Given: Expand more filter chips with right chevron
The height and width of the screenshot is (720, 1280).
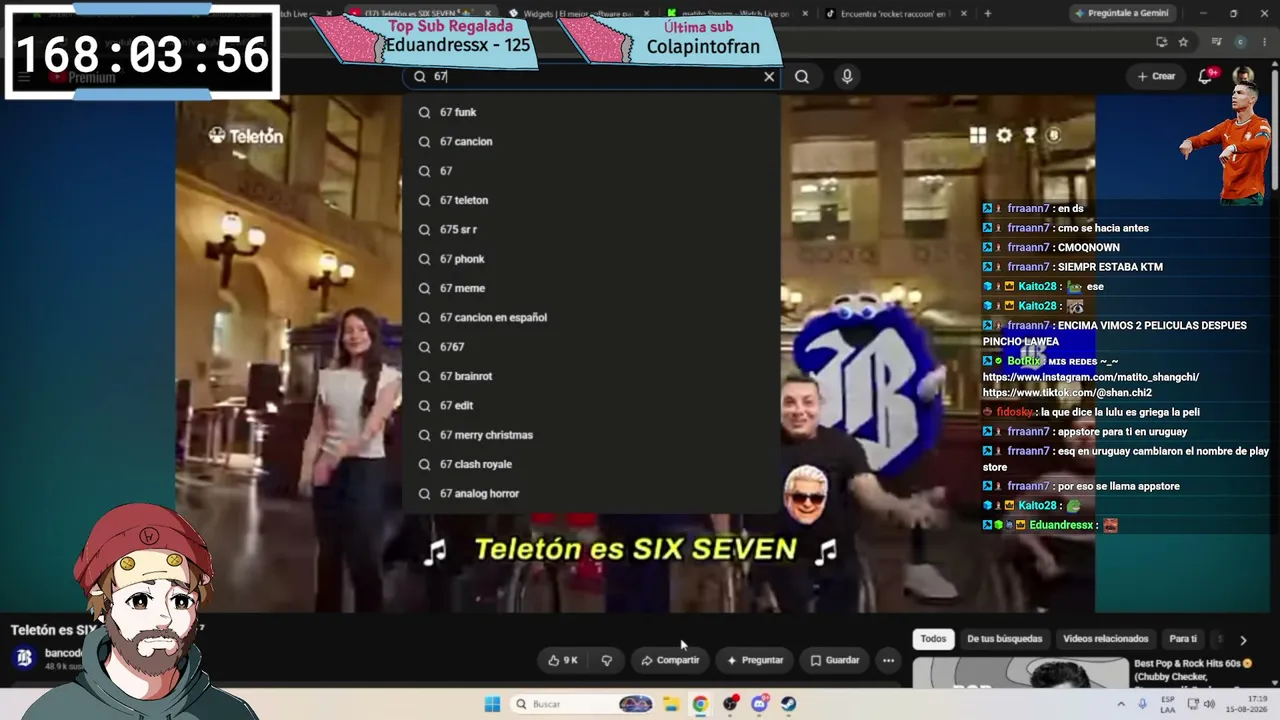Looking at the screenshot, I should [1243, 640].
